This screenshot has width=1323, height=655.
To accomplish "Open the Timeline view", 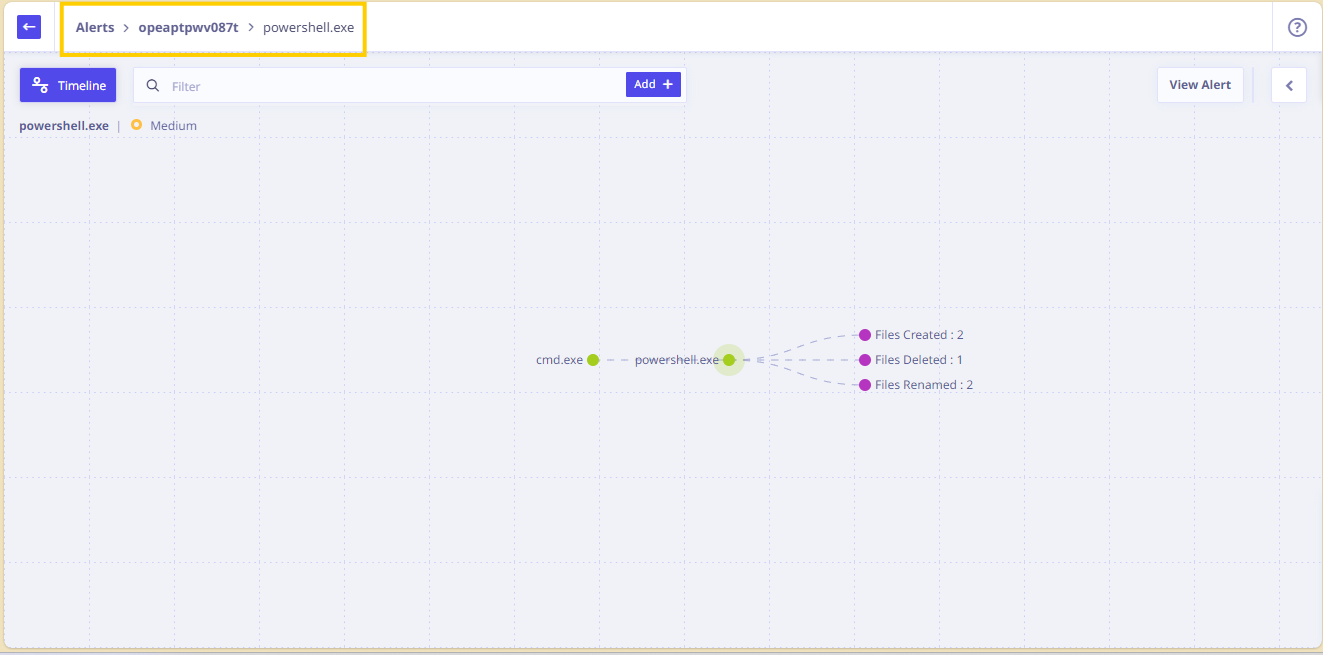I will click(68, 85).
